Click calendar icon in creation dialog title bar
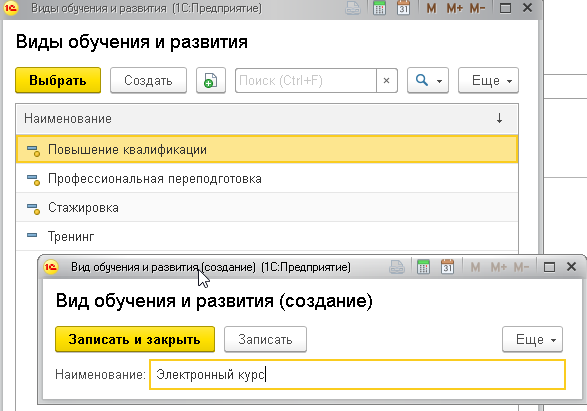The width and height of the screenshot is (587, 411). (447, 267)
